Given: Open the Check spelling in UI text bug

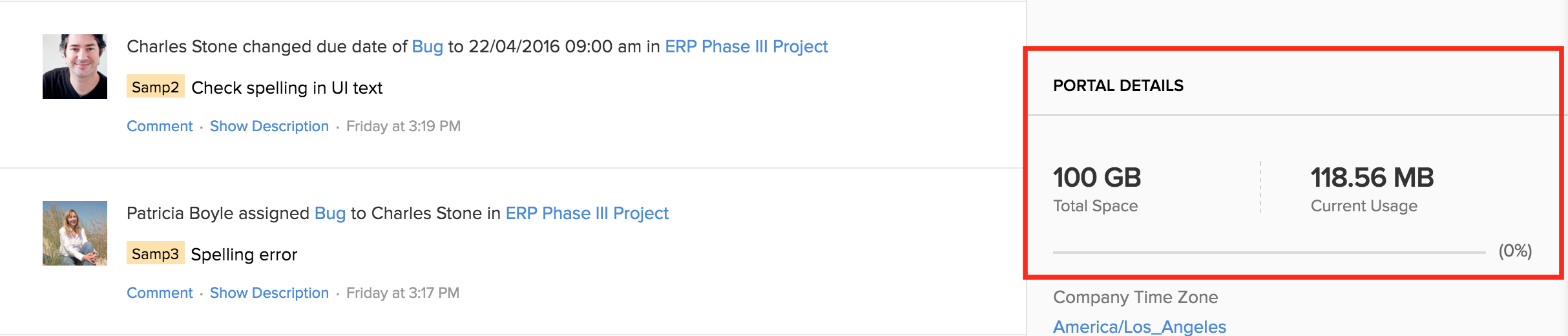Looking at the screenshot, I should coord(287,88).
